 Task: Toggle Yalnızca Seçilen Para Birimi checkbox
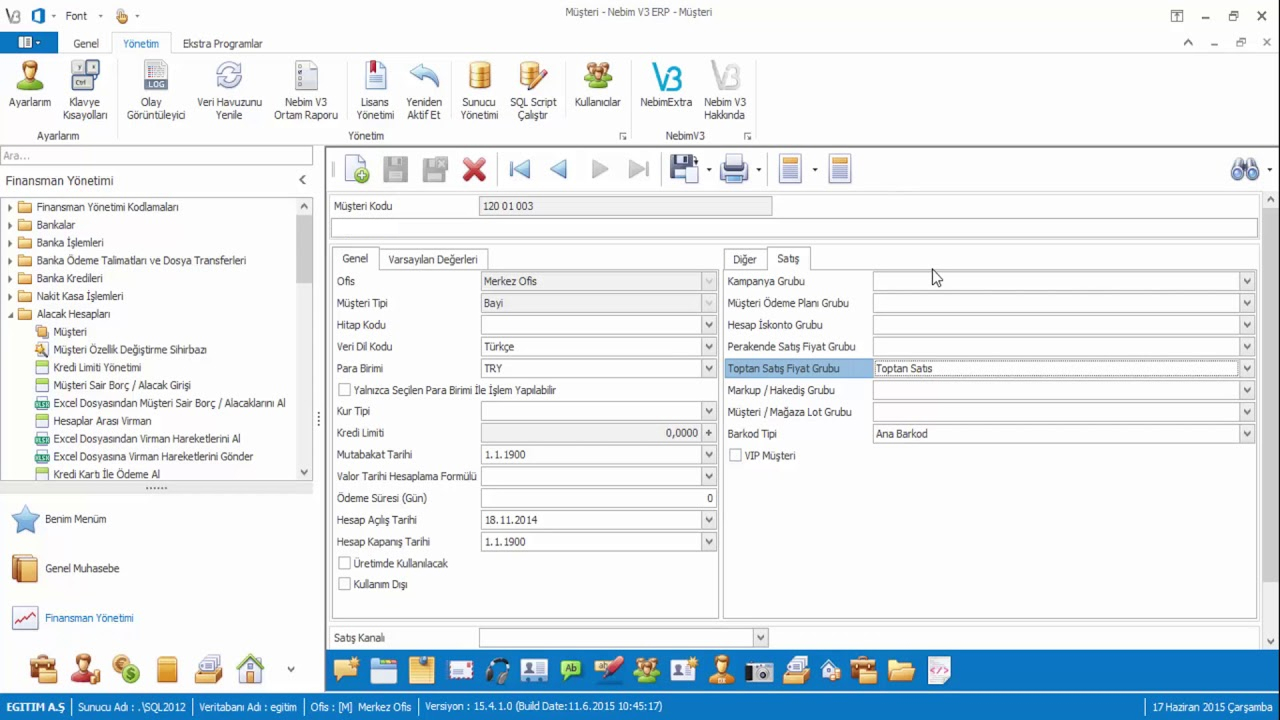point(345,390)
